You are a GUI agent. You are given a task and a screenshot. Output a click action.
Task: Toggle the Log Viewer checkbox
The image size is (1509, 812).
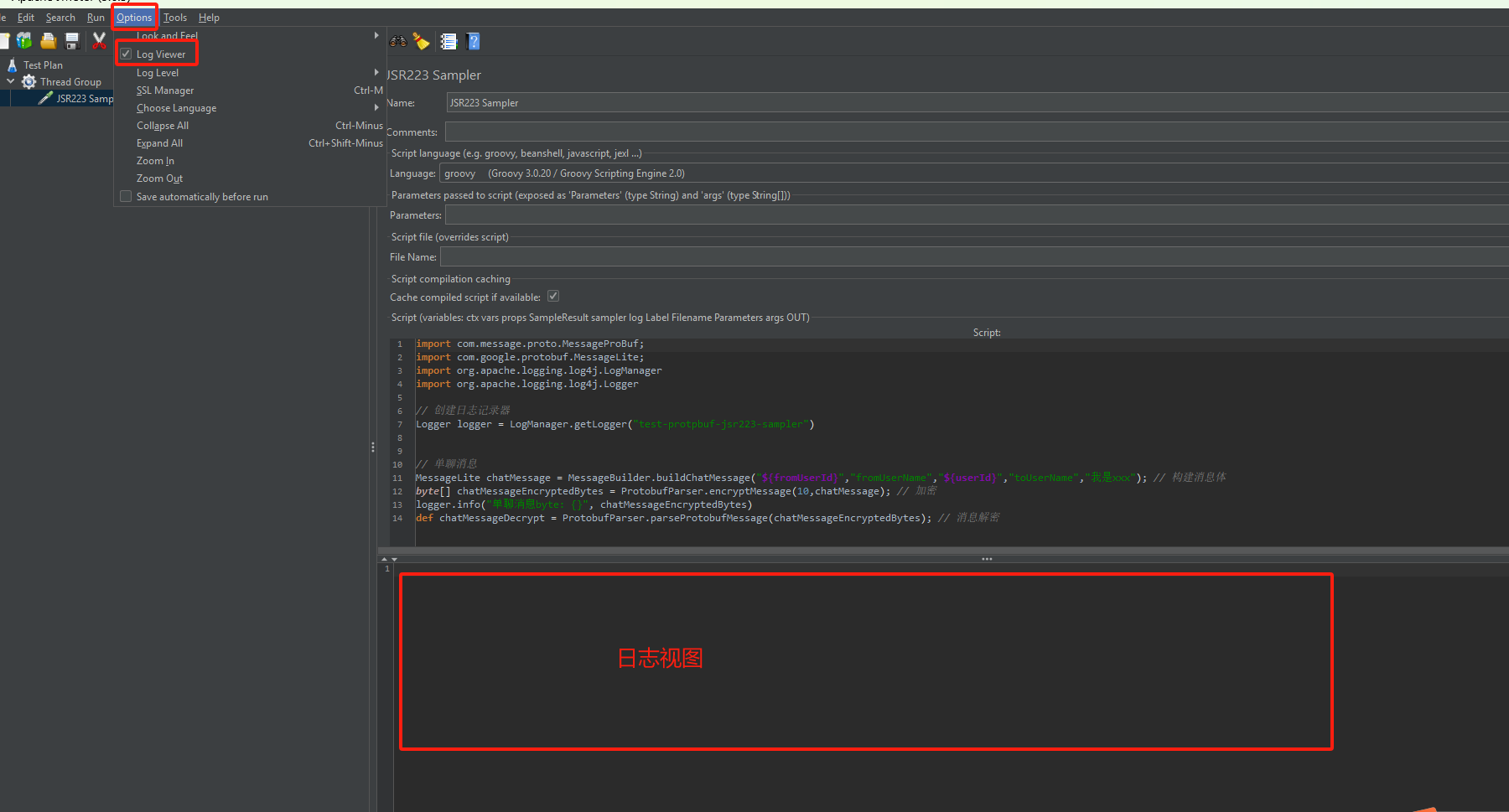126,54
